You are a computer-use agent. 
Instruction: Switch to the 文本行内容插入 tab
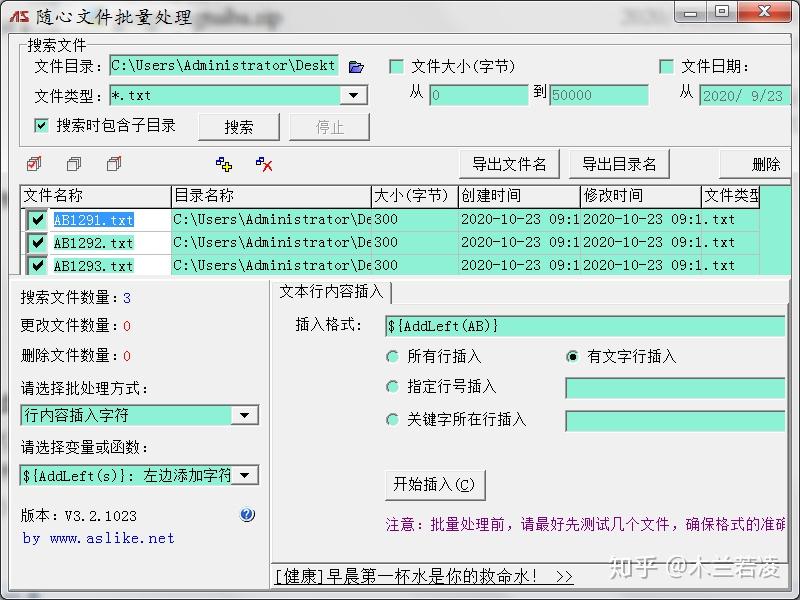point(330,293)
